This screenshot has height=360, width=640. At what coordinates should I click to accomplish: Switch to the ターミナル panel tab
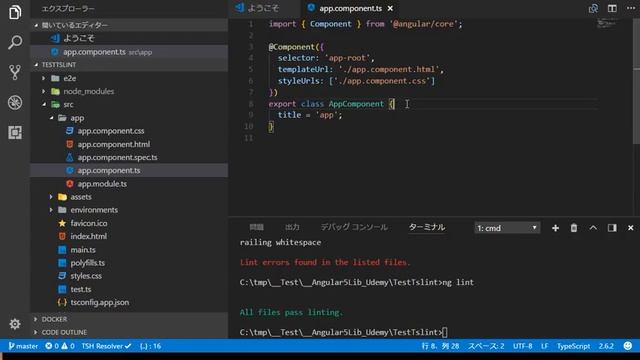click(427, 227)
